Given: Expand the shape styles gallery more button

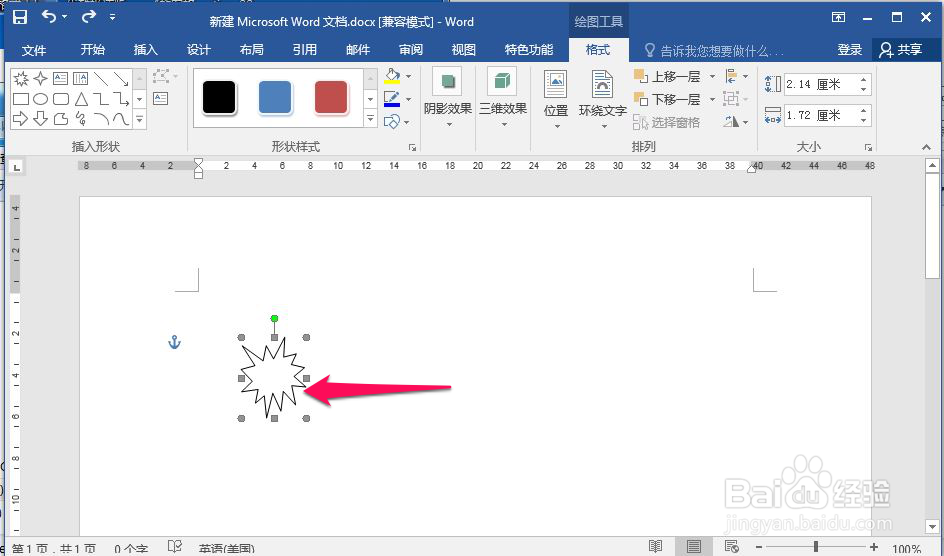Looking at the screenshot, I should click(x=371, y=119).
